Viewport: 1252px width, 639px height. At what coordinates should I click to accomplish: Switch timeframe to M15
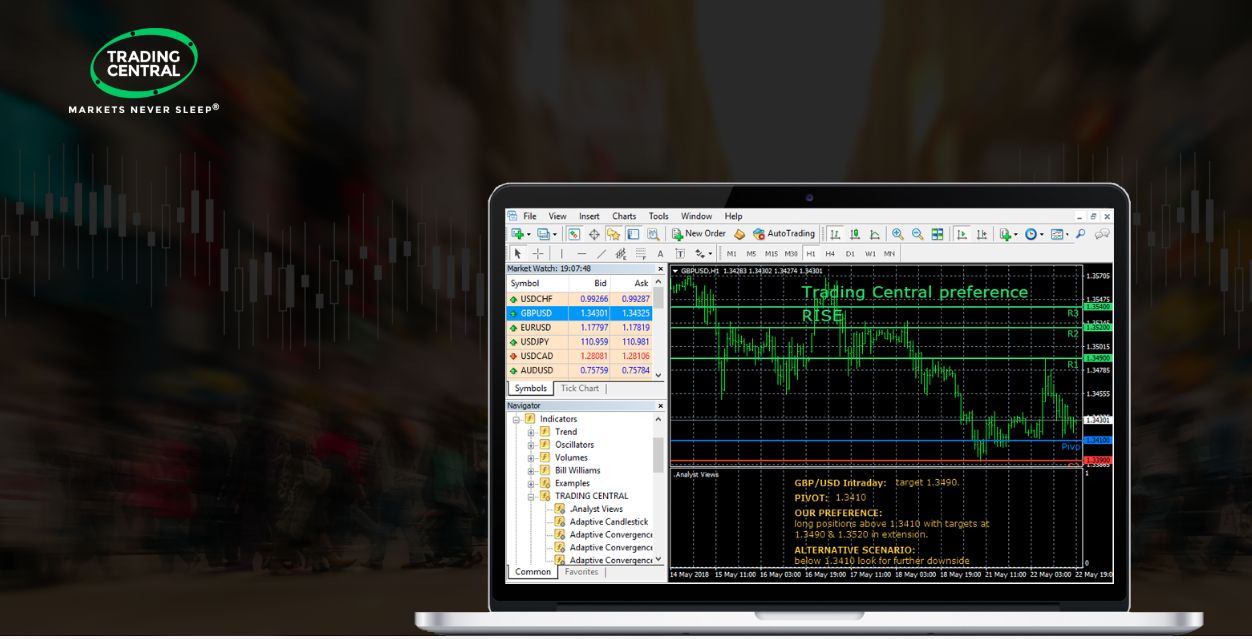[771, 254]
